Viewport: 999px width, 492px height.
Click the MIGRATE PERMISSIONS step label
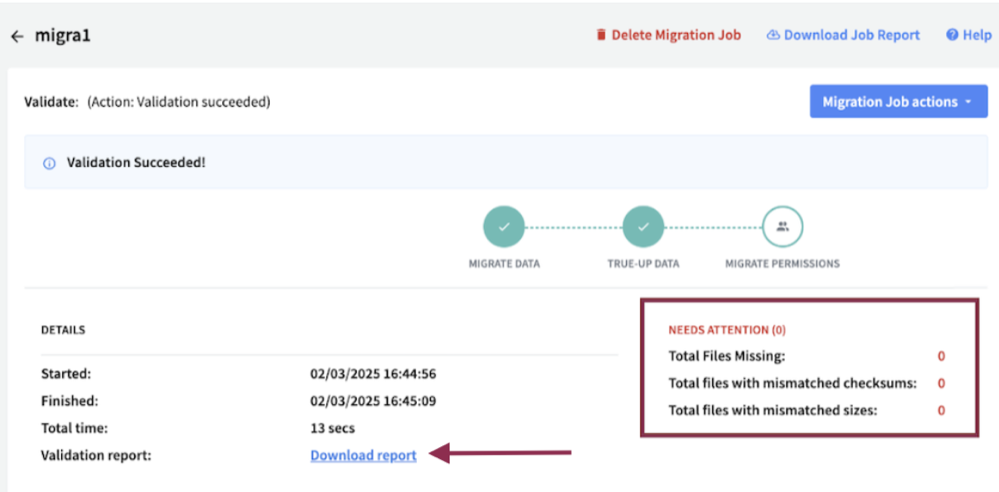pos(782,264)
